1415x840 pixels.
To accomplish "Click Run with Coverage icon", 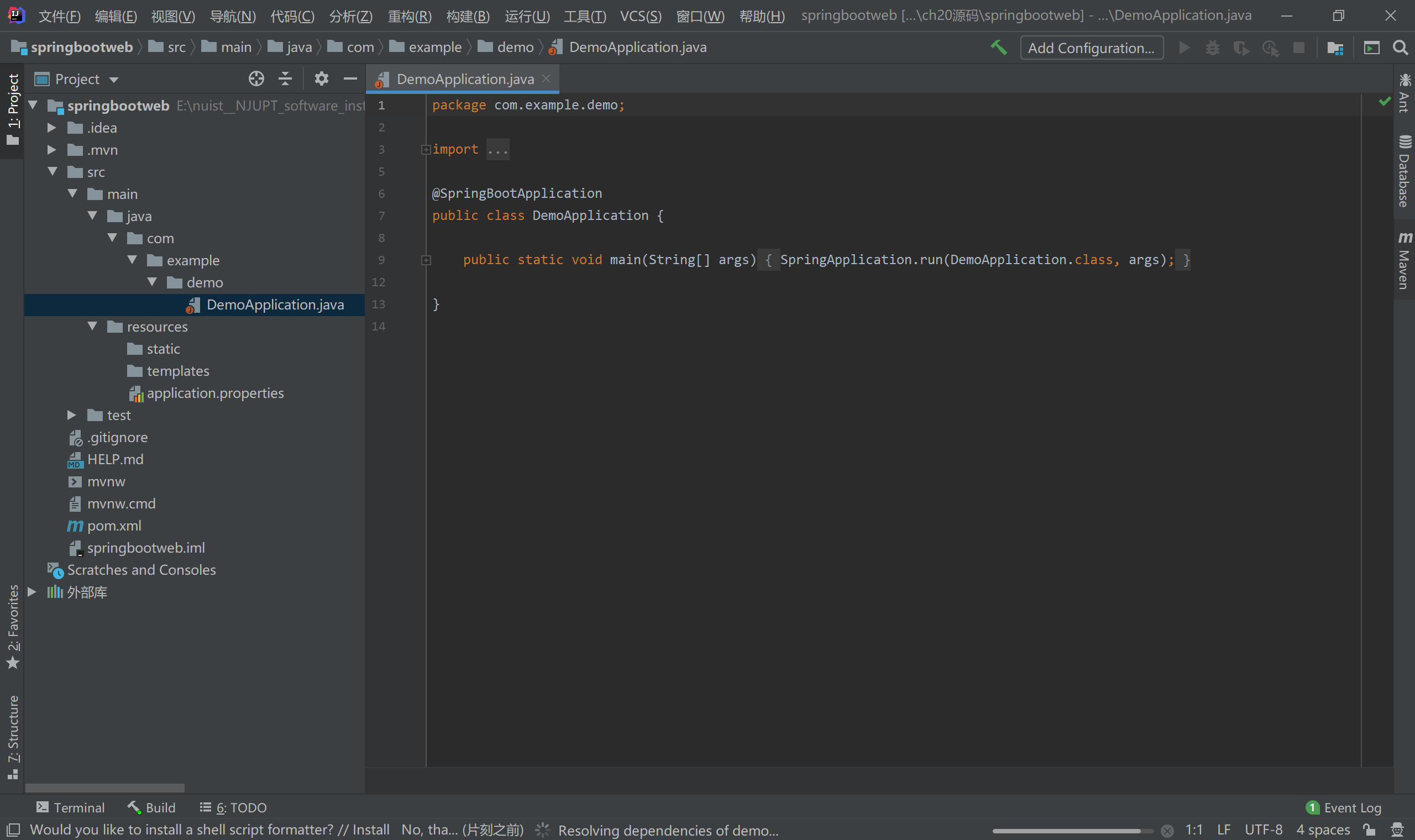I will pyautogui.click(x=1241, y=48).
